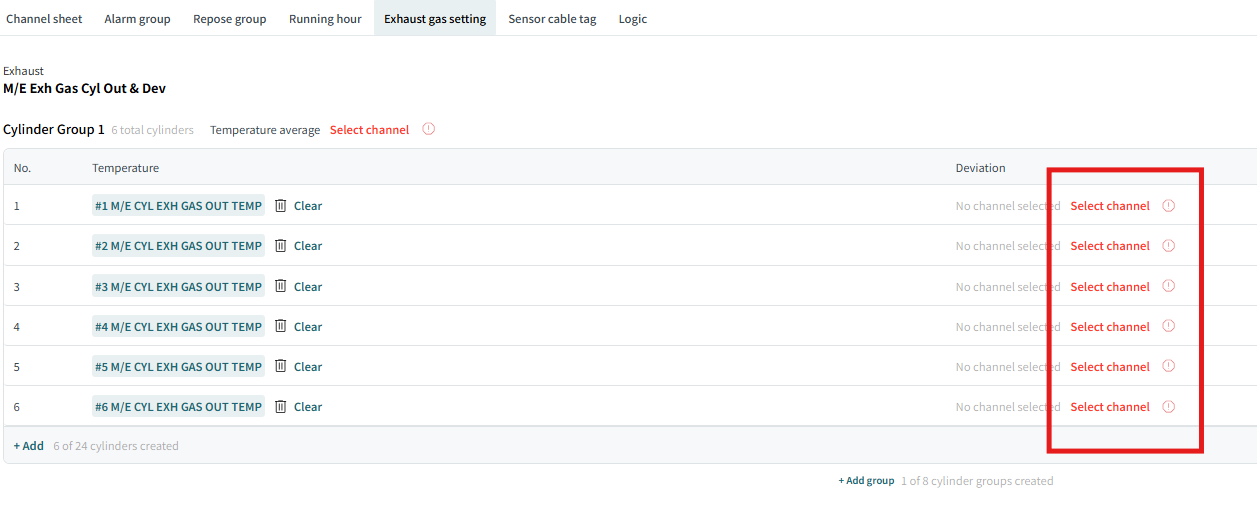Click the #3 M/E CYL EXH GAS OUT TEMP tag
Image resolution: width=1257 pixels, height=527 pixels.
coord(178,287)
